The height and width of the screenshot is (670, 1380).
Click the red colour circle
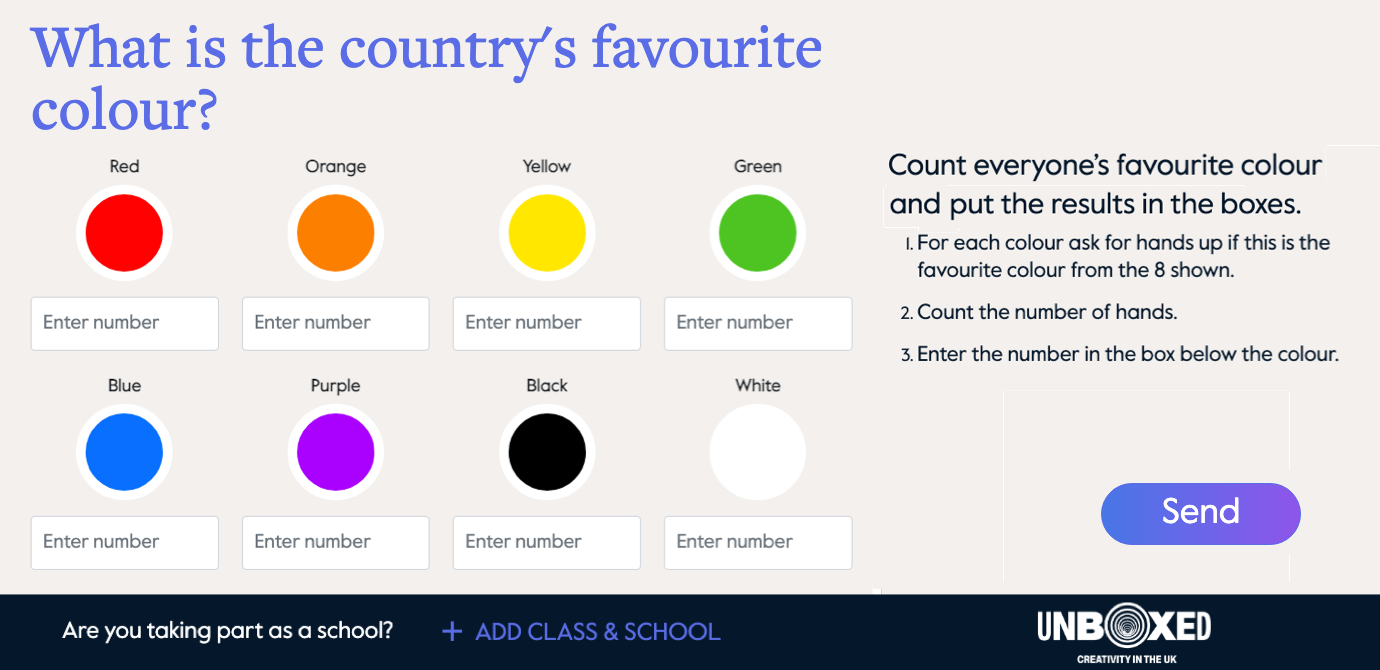[124, 233]
